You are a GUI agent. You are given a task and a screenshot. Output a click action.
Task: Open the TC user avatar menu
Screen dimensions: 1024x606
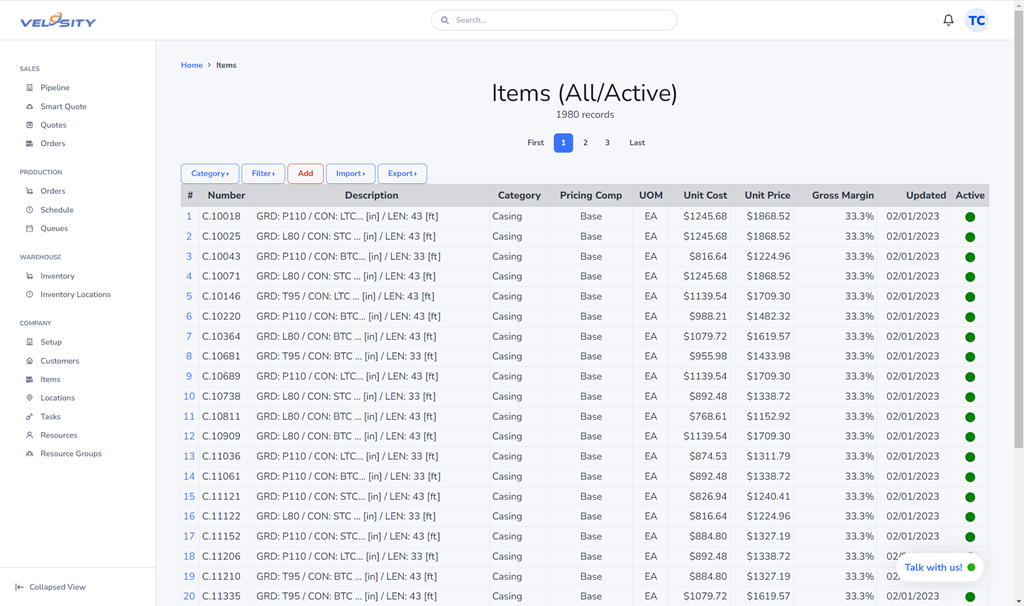(x=976, y=20)
